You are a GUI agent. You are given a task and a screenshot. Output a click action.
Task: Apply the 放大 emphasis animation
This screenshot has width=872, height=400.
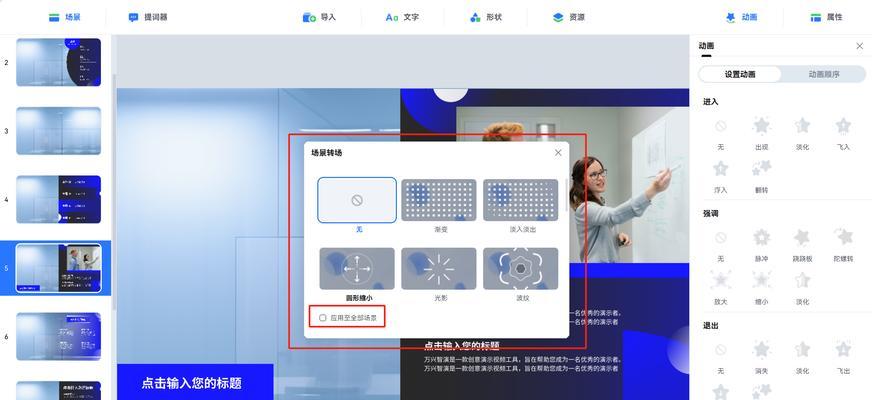coord(721,288)
